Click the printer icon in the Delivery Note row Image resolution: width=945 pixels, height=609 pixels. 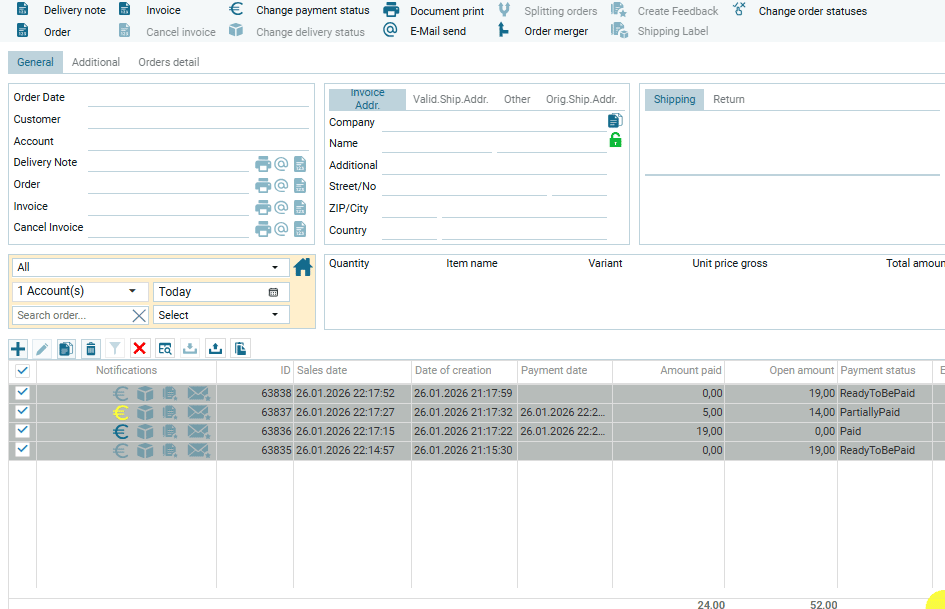click(263, 164)
